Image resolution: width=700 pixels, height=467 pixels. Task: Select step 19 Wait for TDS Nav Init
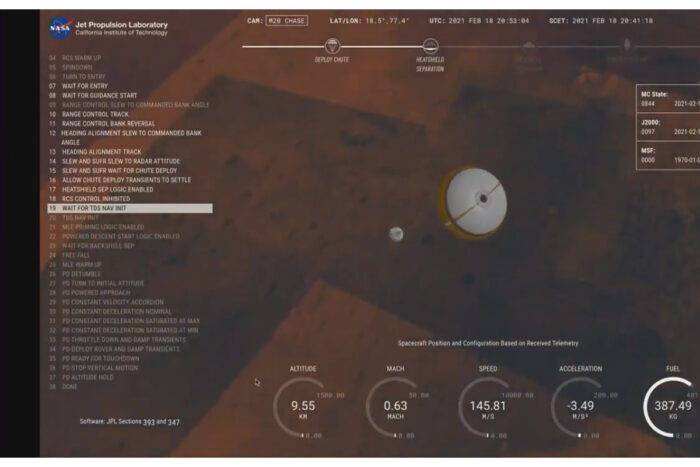(x=99, y=208)
